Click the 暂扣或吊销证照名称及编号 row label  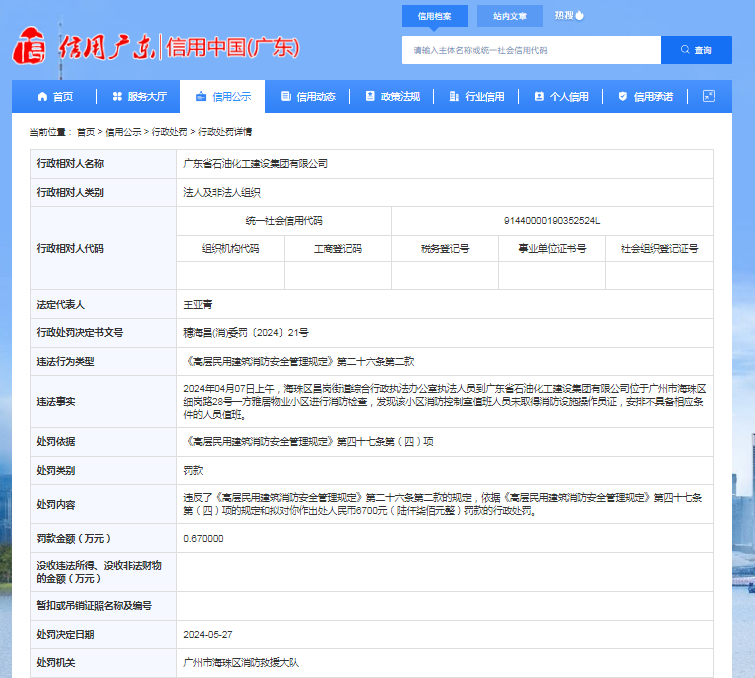tap(94, 606)
